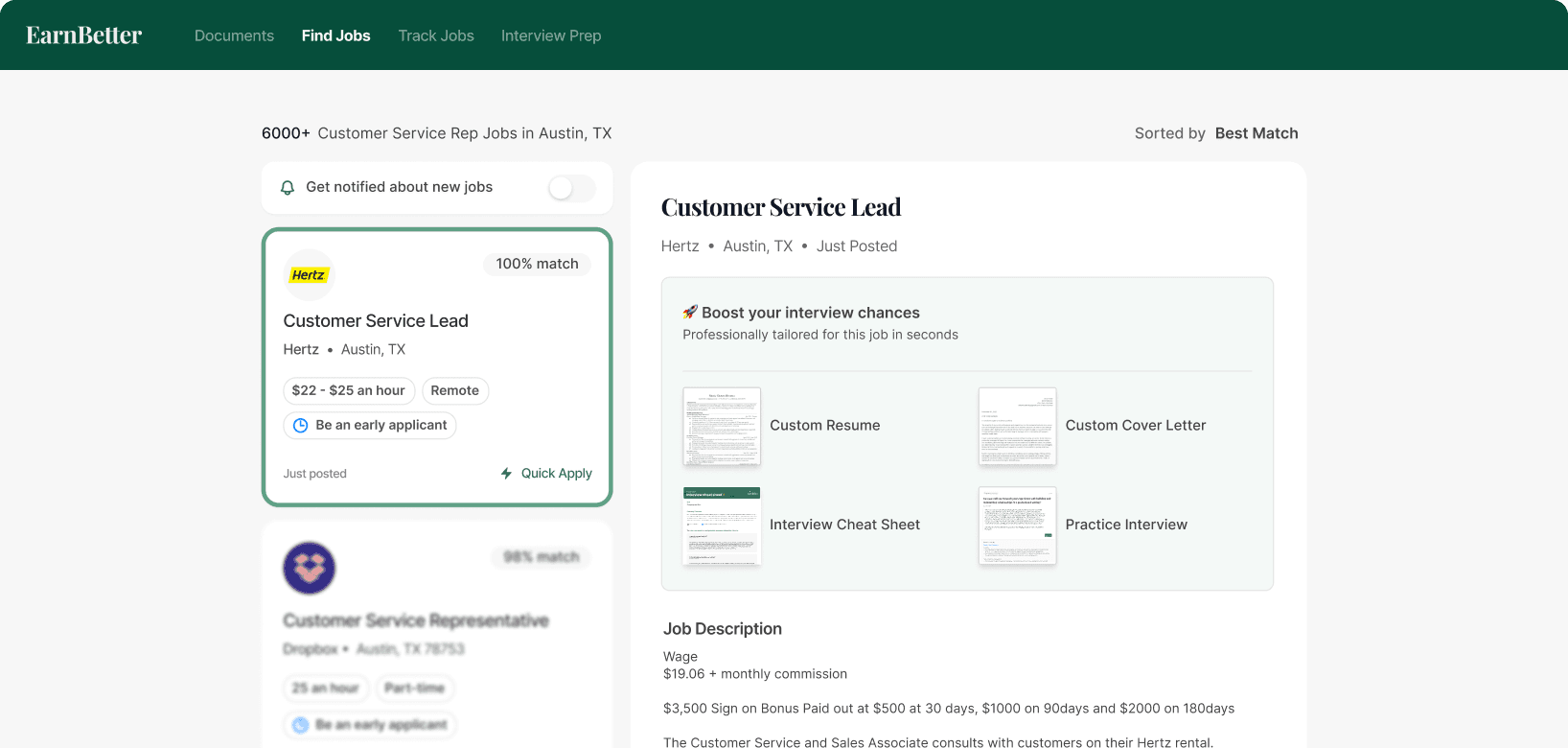Select the Remote tag on Hertz card
The image size is (1568, 748).
click(x=454, y=391)
